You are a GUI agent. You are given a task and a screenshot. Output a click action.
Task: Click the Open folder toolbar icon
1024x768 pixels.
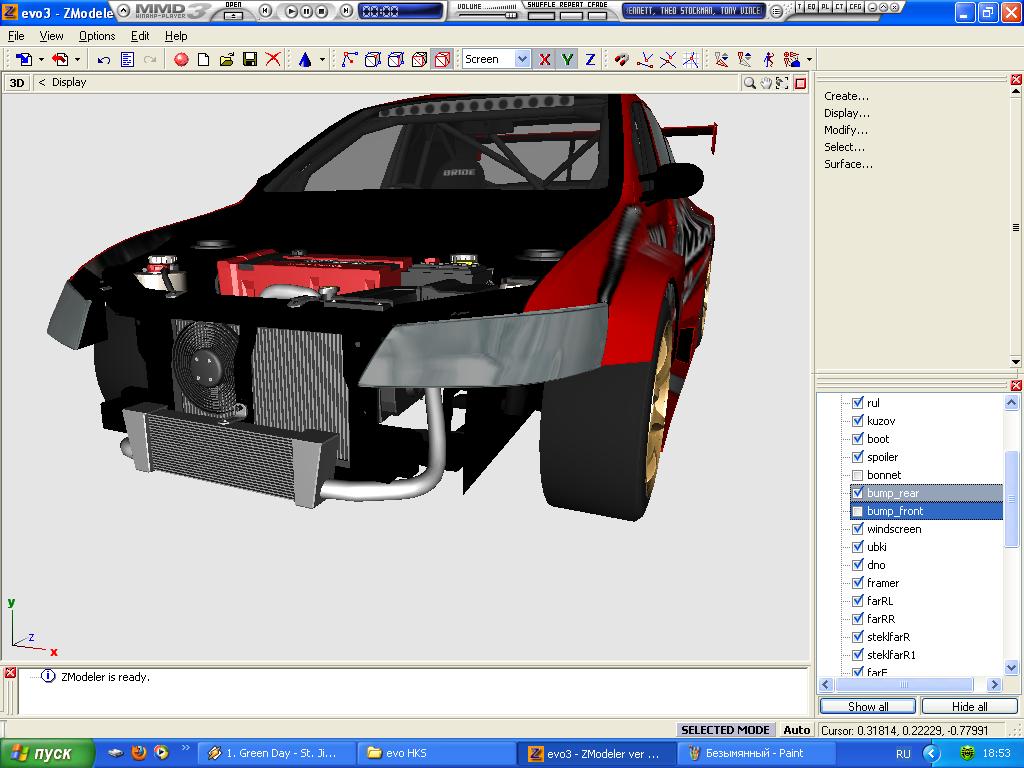[227, 60]
